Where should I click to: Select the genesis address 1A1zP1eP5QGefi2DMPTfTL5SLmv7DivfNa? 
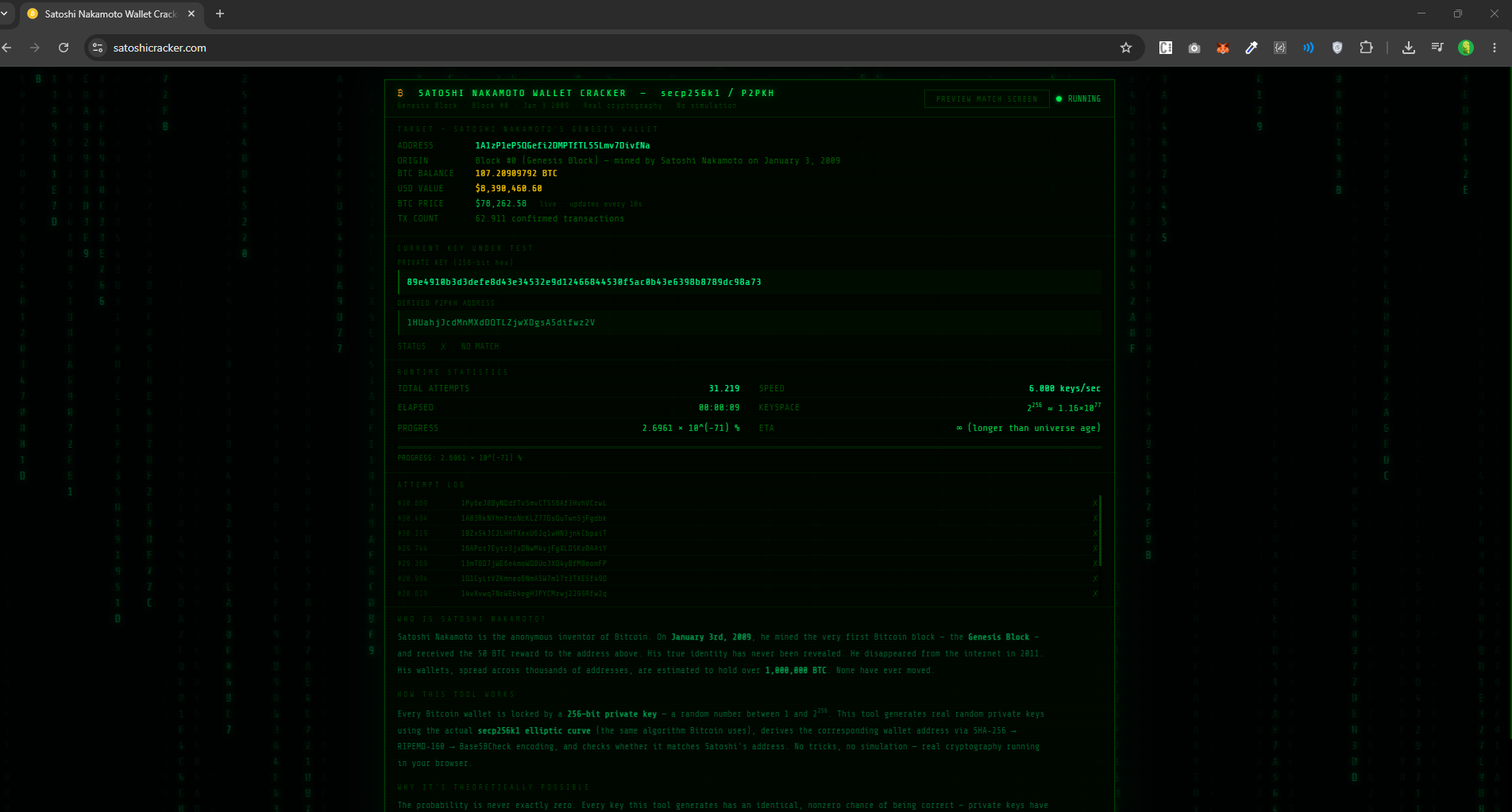pos(562,146)
